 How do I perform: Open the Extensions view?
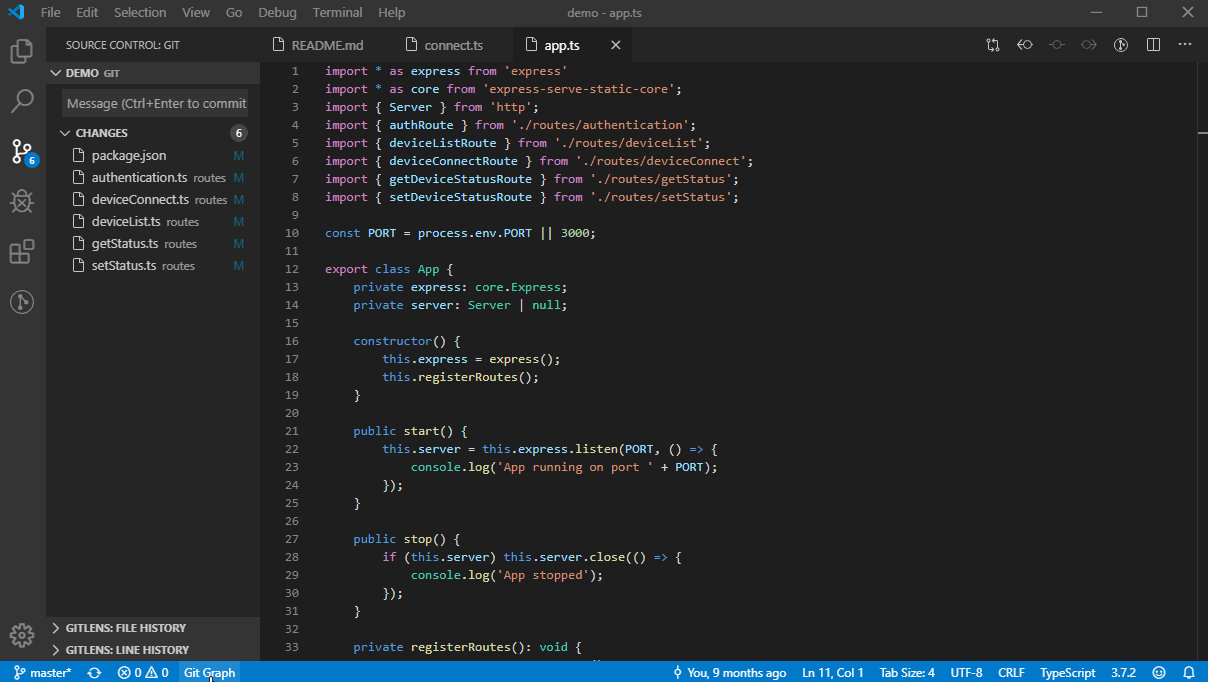pyautogui.click(x=21, y=252)
